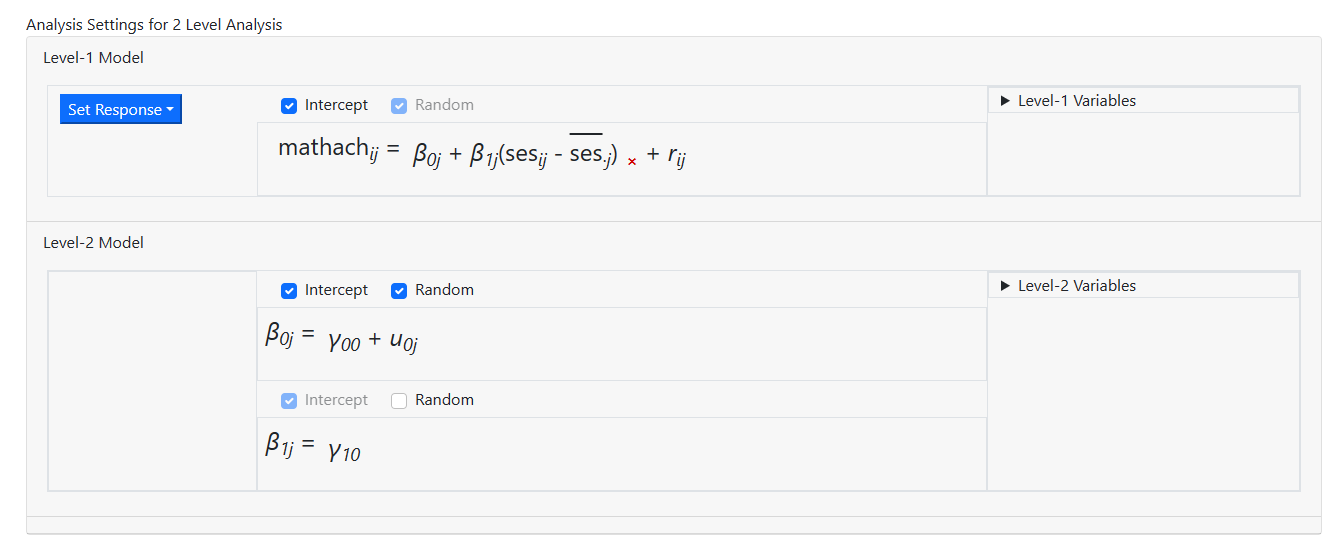Enable Random effect for β1j equation

click(399, 400)
